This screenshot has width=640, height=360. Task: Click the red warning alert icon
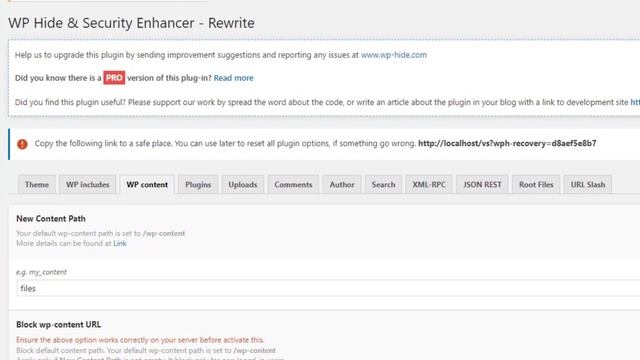pos(22,144)
